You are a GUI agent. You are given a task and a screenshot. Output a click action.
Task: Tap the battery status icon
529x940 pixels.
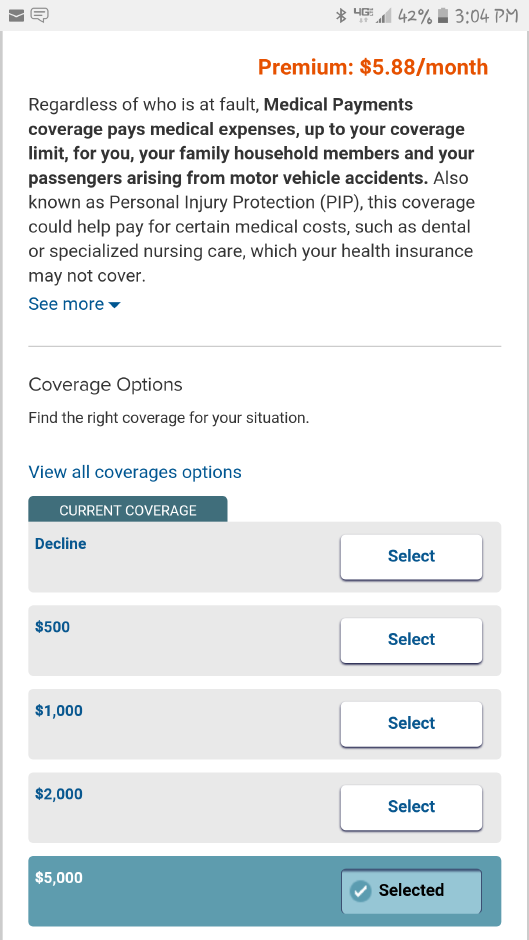443,16
